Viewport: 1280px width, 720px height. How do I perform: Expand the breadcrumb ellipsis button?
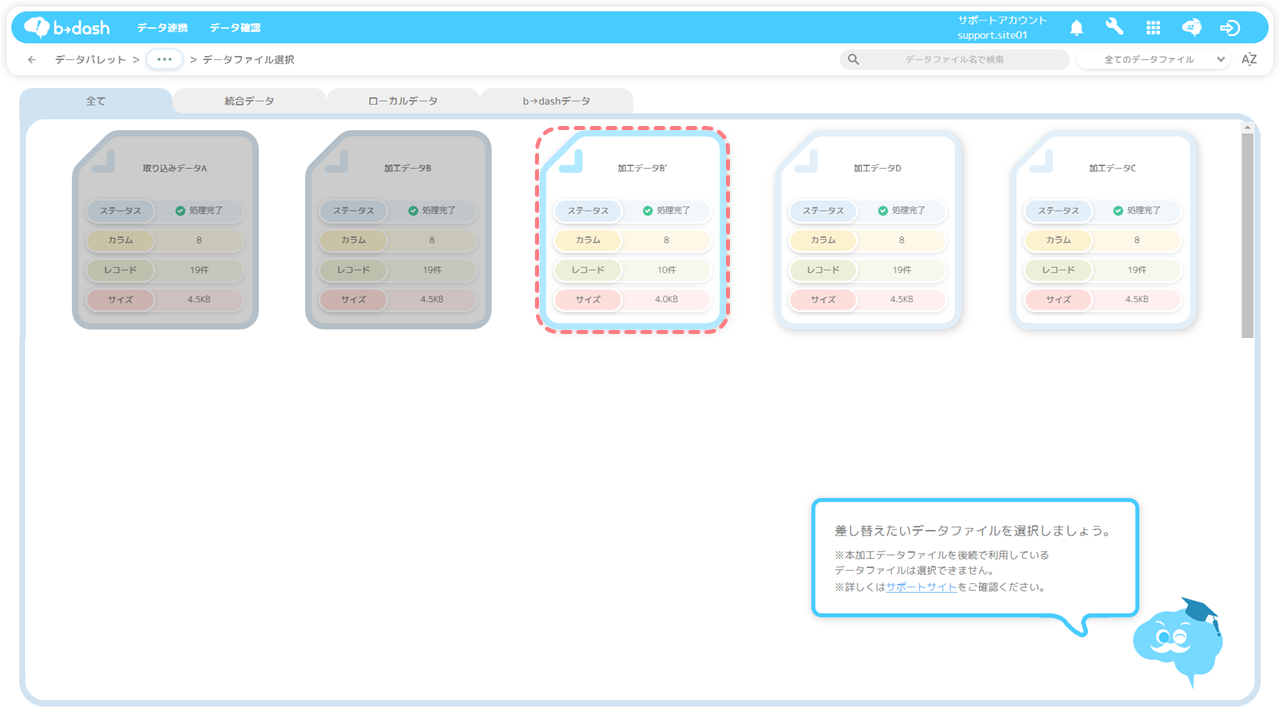[165, 60]
